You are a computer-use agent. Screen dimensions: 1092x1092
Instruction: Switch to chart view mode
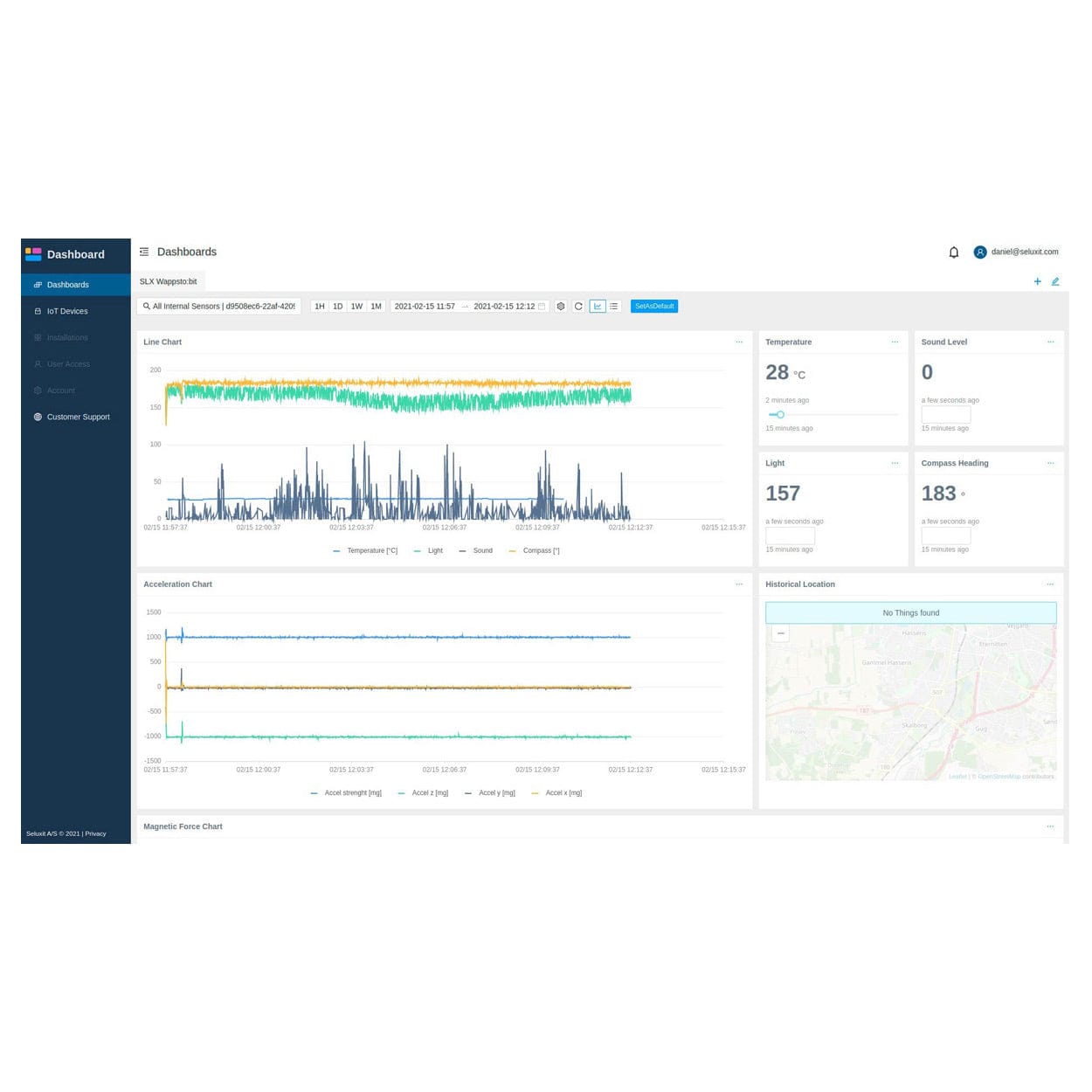pyautogui.click(x=598, y=307)
